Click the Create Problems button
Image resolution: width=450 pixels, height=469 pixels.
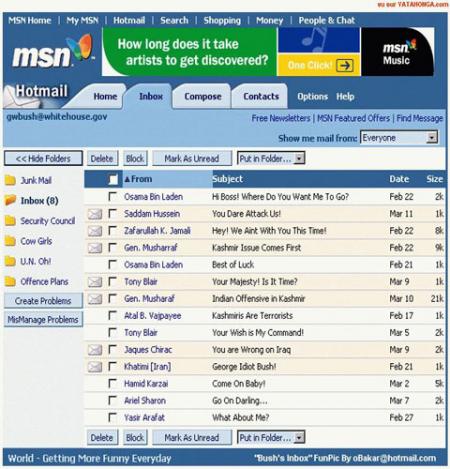click(43, 301)
